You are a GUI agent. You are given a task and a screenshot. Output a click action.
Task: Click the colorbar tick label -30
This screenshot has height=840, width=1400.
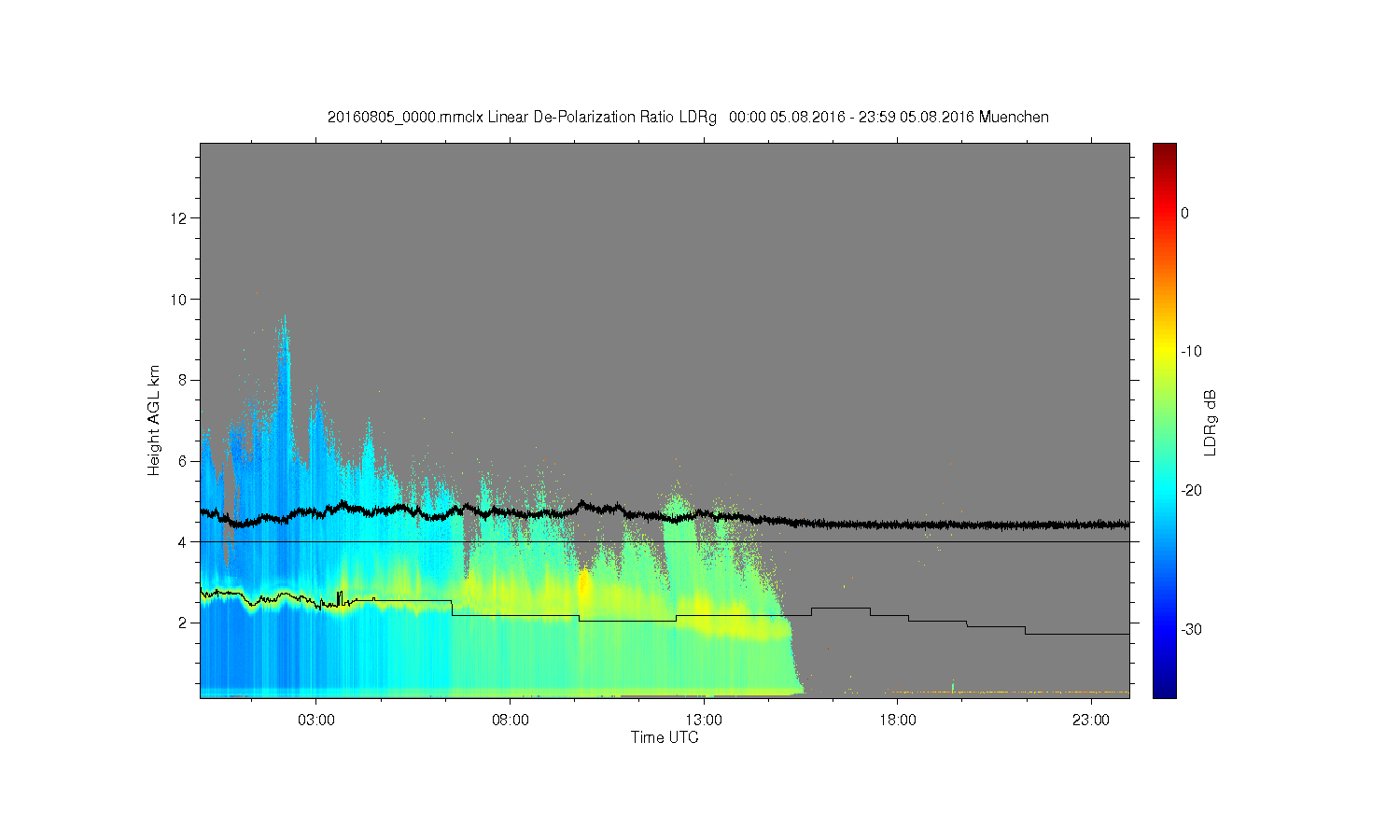coord(1191,630)
